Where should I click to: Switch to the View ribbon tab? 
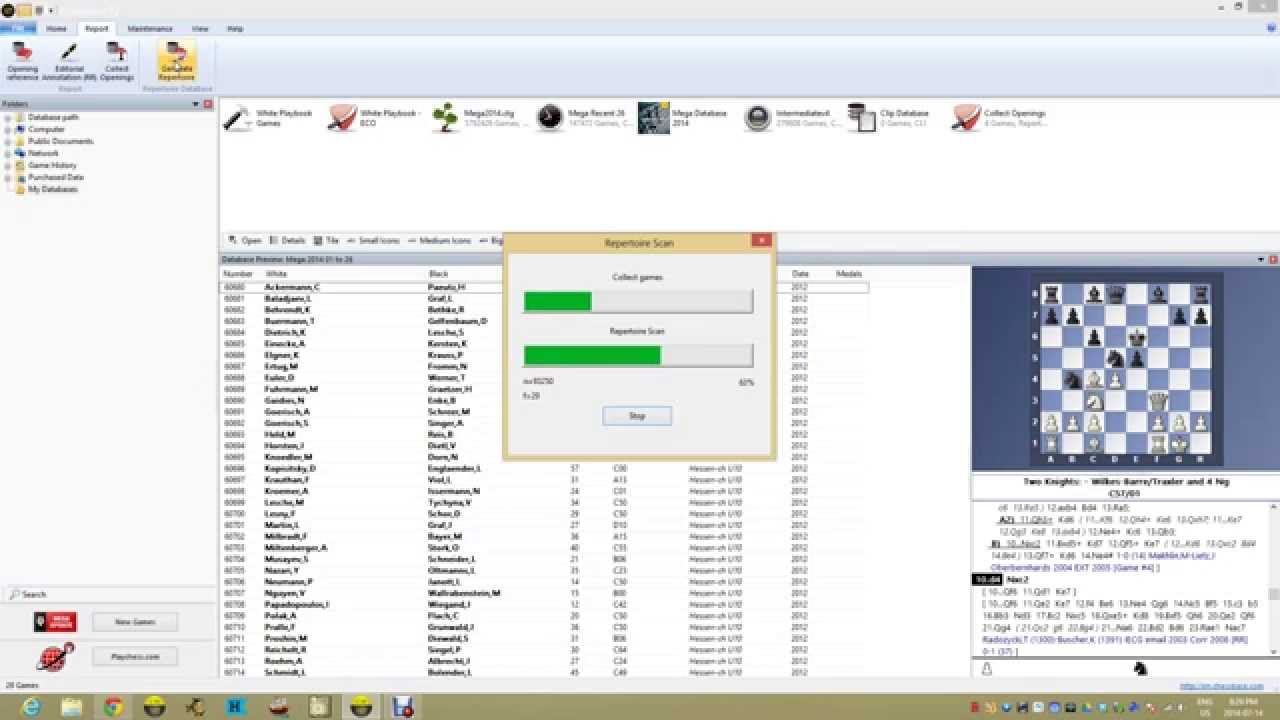tap(201, 29)
